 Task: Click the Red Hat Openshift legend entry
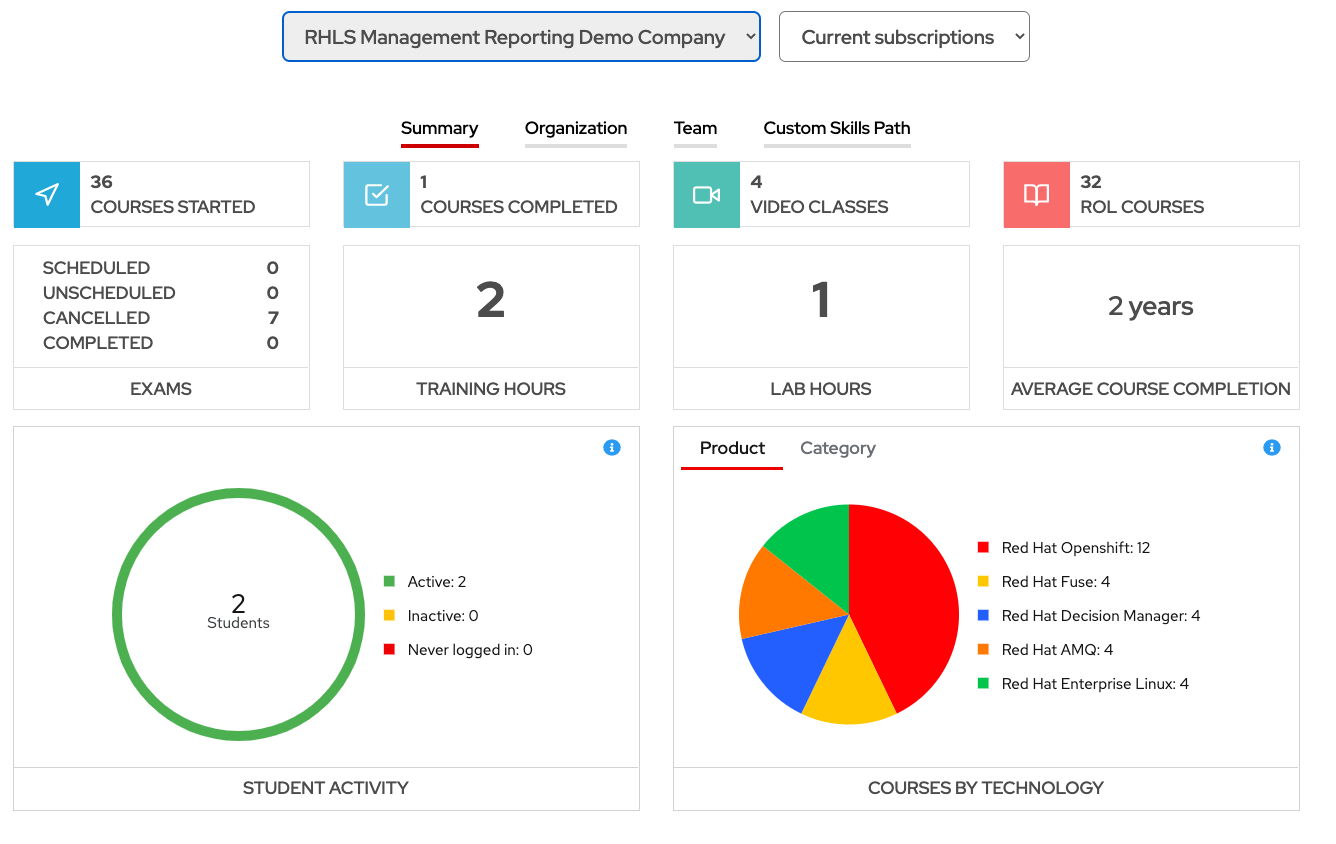click(1076, 548)
